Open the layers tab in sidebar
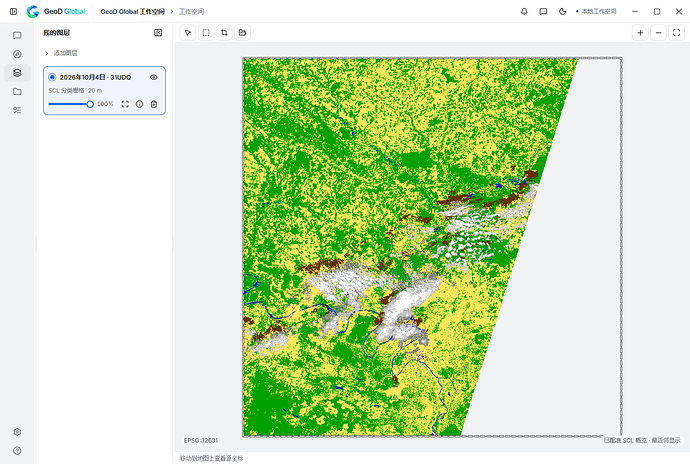Viewport: 690px width, 464px height. [x=17, y=73]
